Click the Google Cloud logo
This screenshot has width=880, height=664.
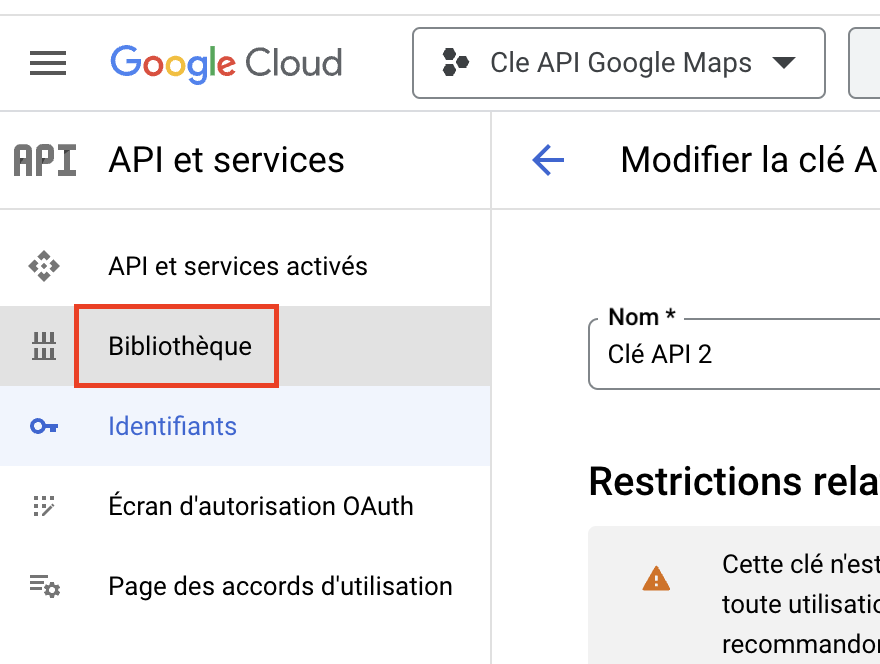tap(226, 64)
